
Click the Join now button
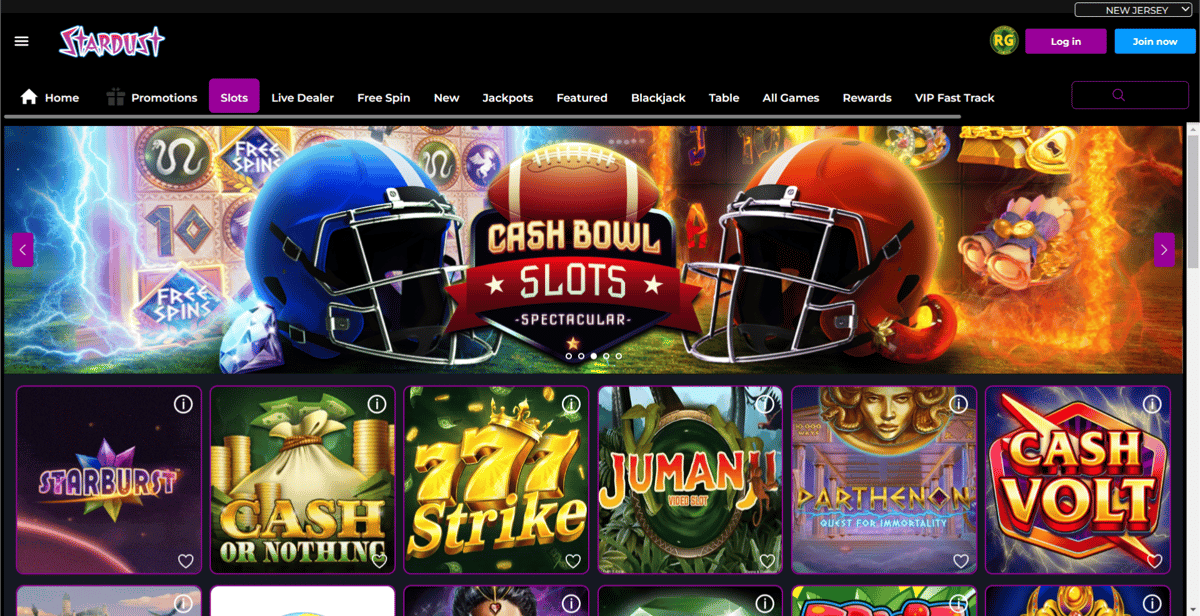(x=1155, y=41)
